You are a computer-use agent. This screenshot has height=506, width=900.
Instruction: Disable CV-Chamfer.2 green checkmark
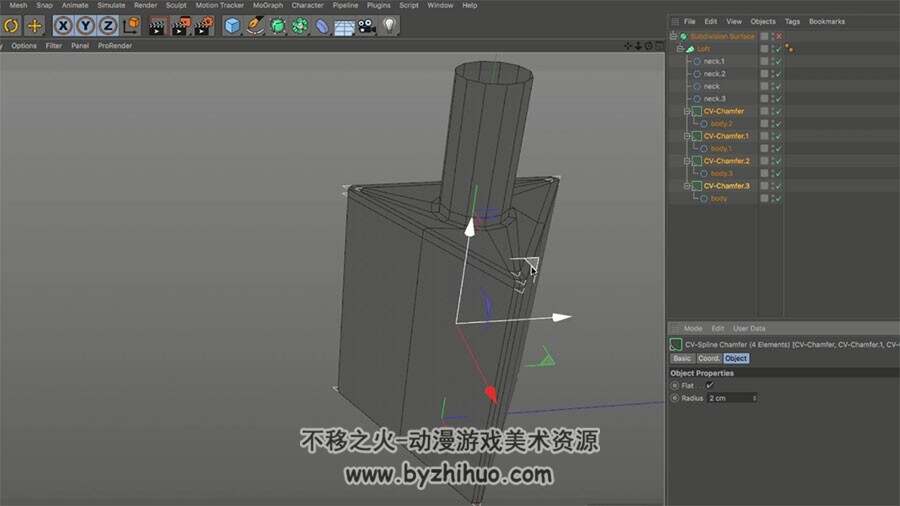coord(779,161)
